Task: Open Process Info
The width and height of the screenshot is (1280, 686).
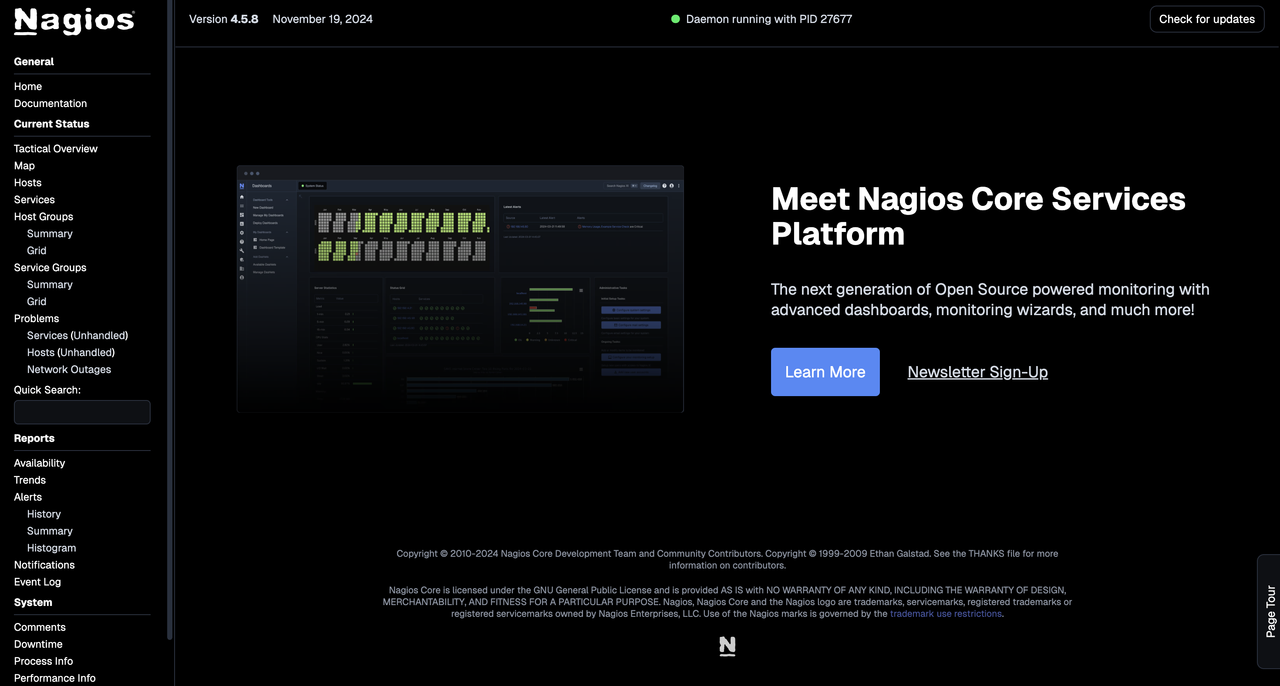Action: coord(43,661)
